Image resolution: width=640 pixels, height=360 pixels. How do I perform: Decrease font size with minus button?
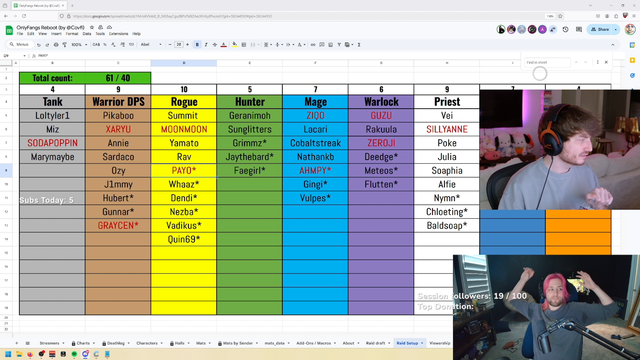click(170, 44)
